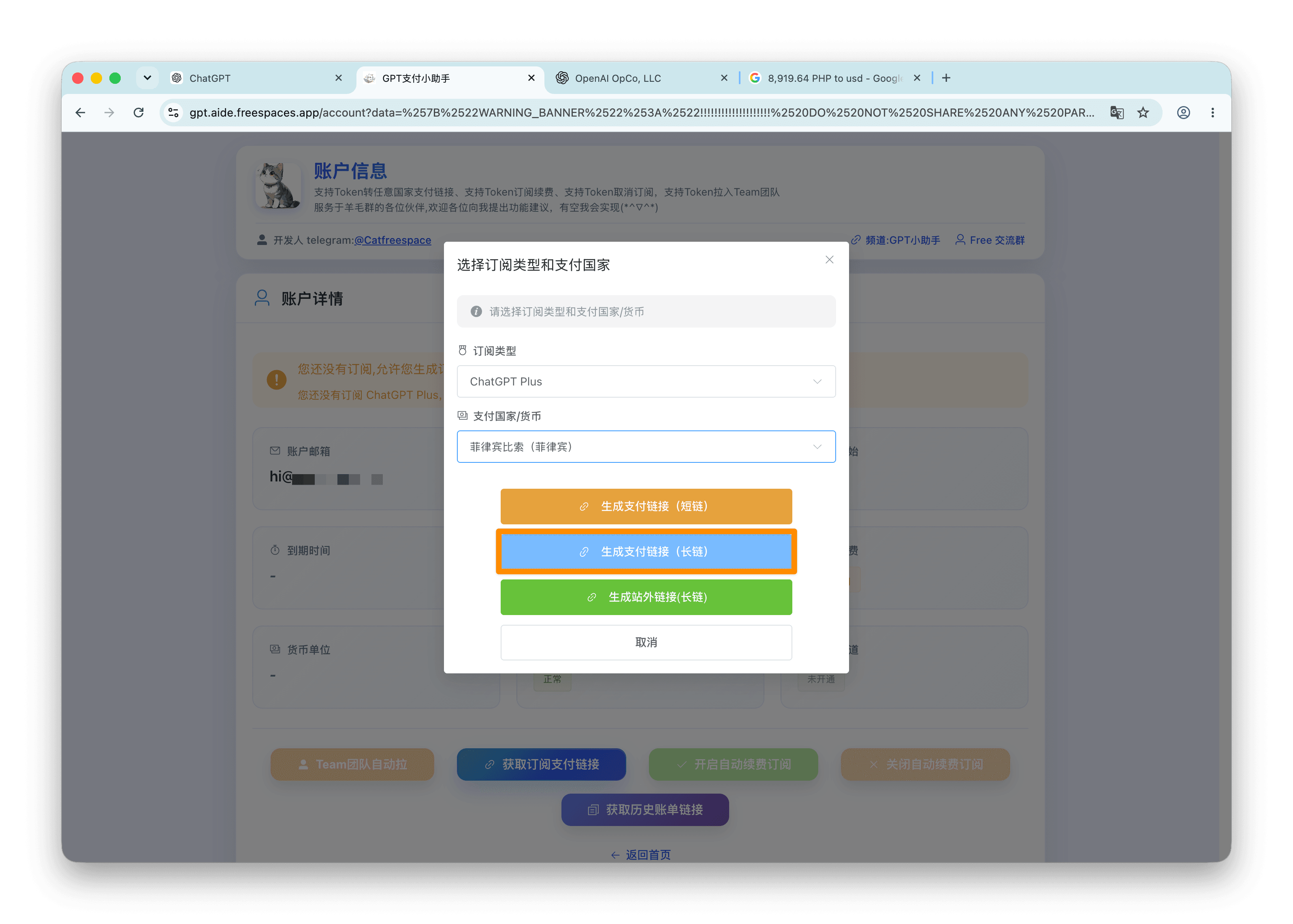Click the 选择订阅类型和支付国家 dialog title
This screenshot has width=1293, height=924.
pyautogui.click(x=533, y=264)
